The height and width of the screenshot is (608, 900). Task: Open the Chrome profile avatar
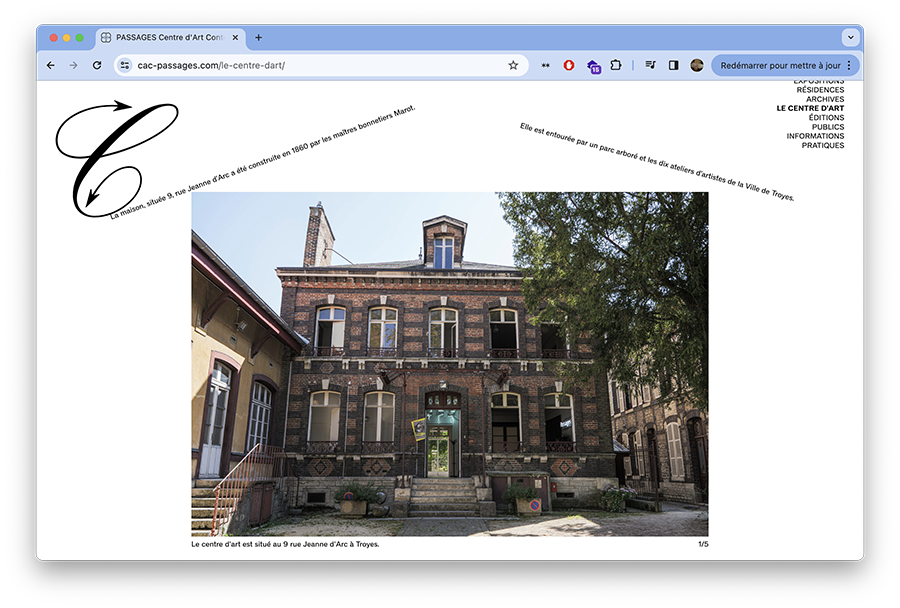[697, 65]
